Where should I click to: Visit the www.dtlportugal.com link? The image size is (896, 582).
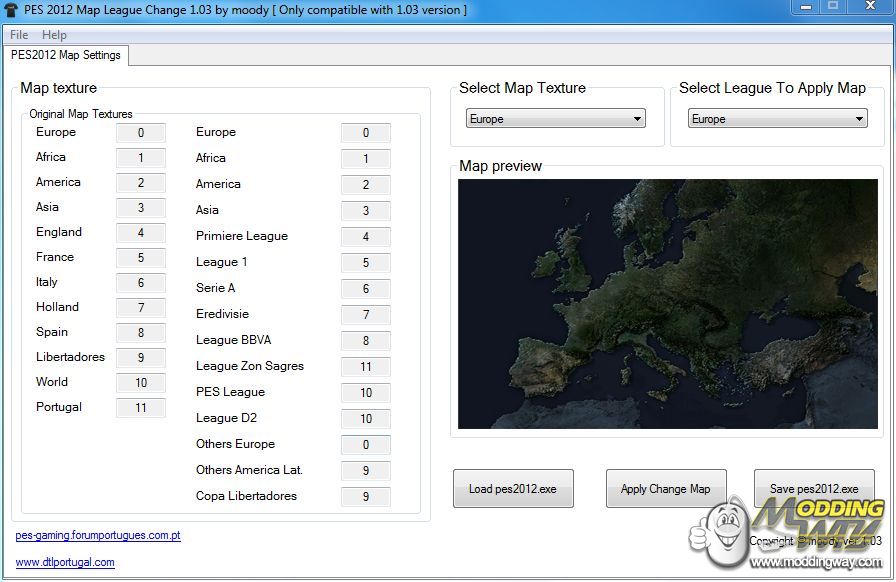click(65, 562)
